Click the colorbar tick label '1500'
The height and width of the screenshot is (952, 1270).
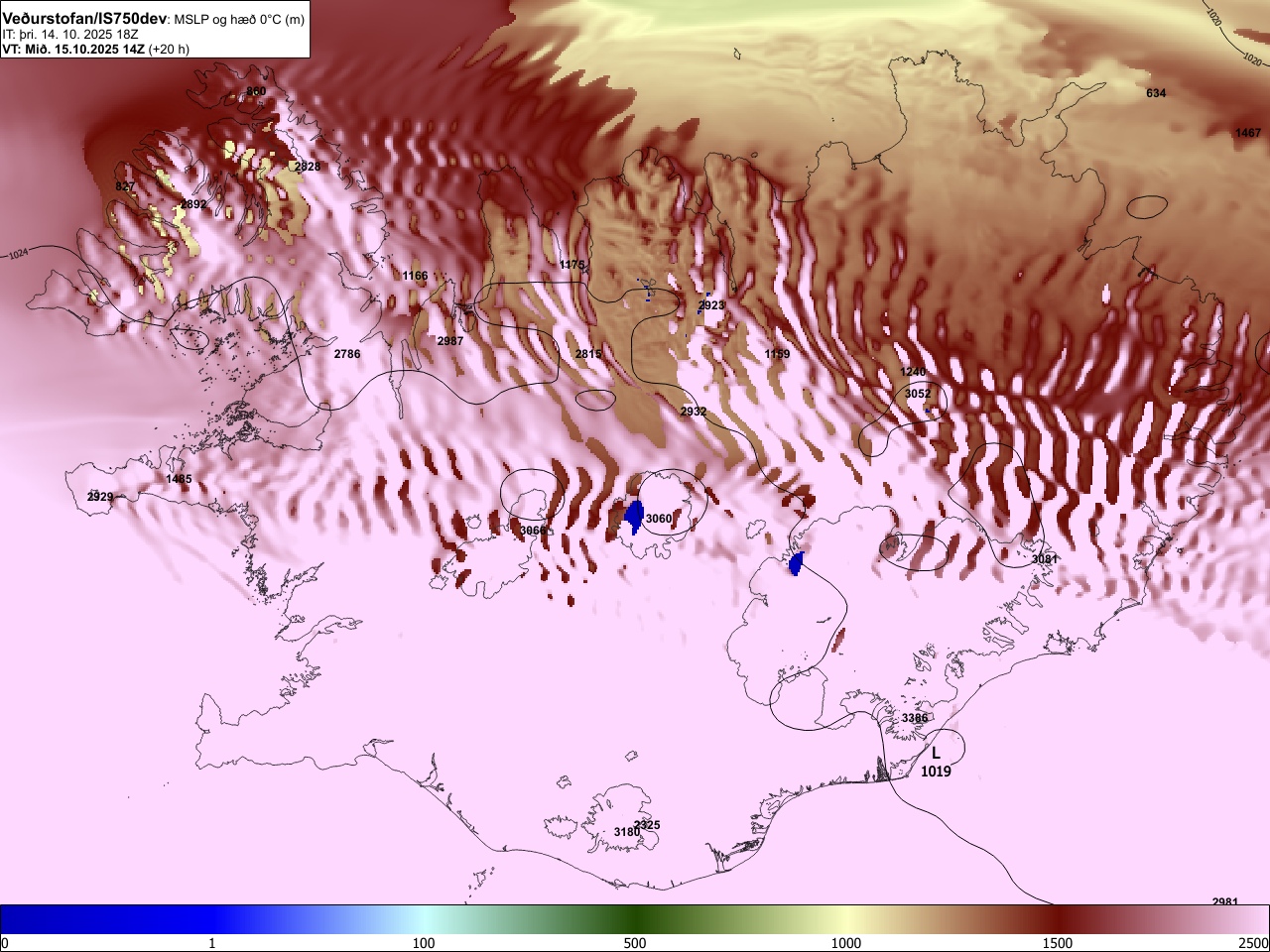pos(1058,943)
